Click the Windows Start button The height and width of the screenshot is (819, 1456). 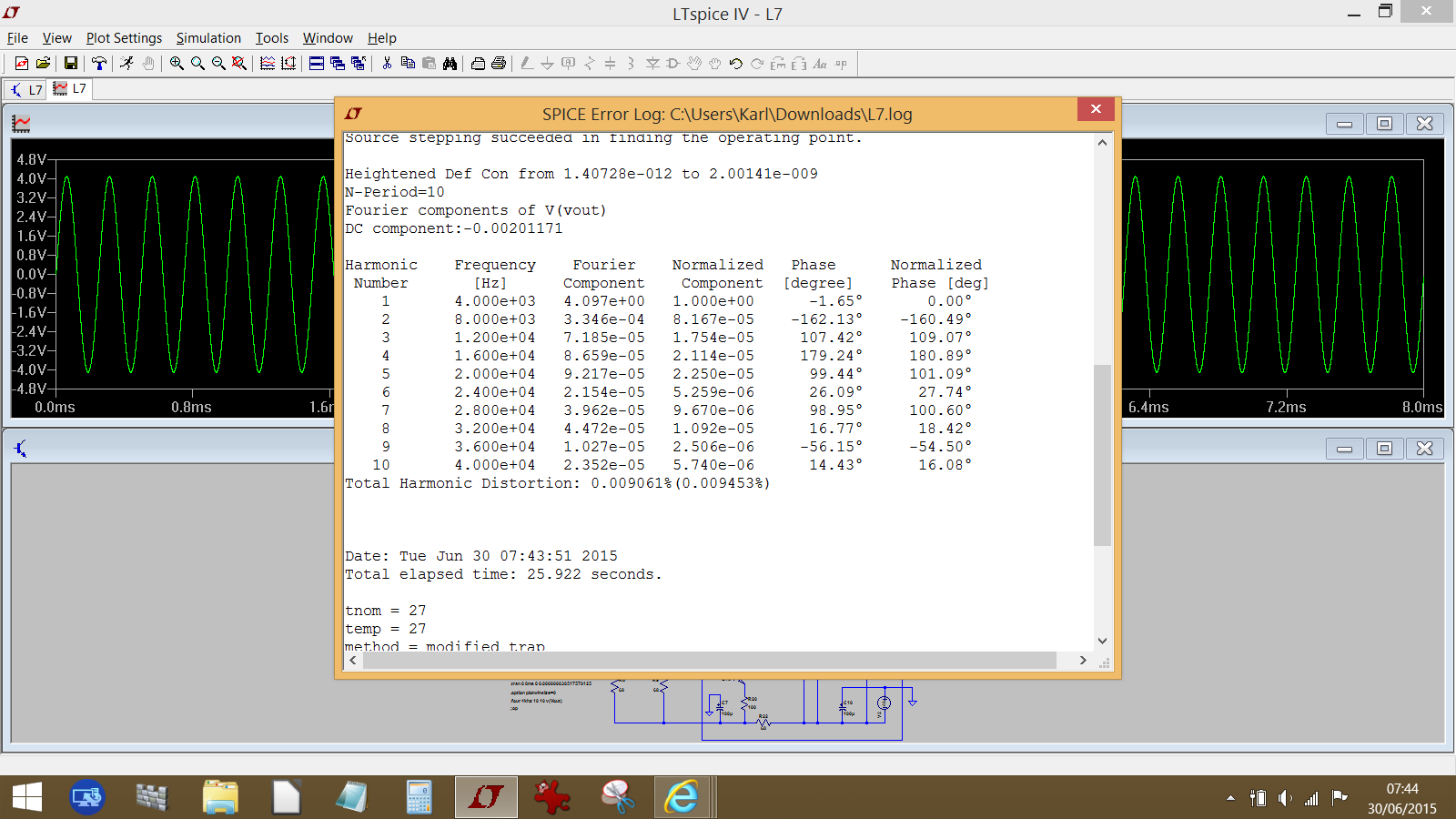tap(27, 798)
